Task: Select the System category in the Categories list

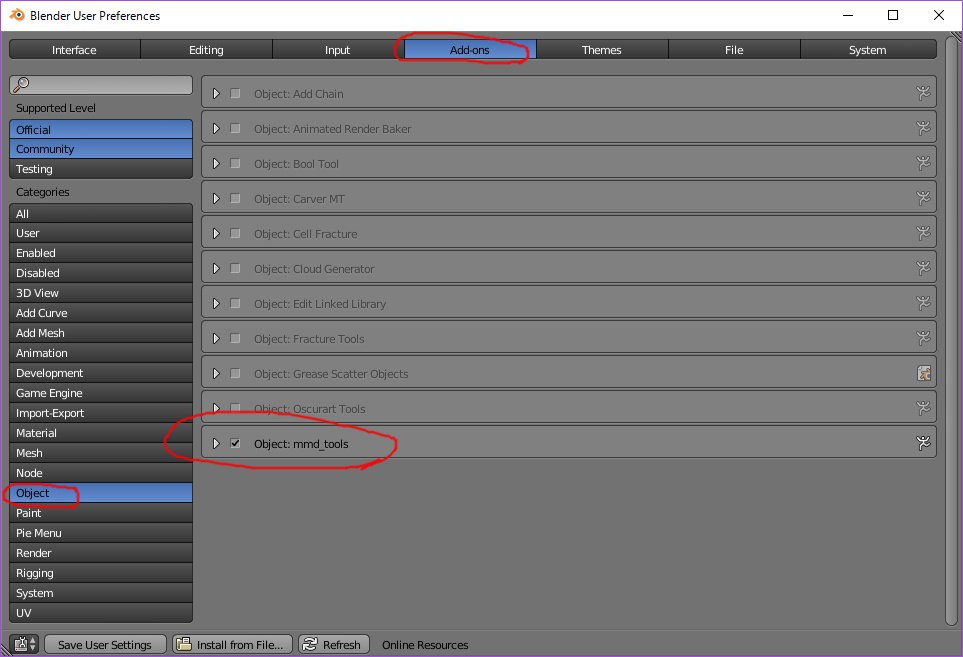Action: coord(101,593)
